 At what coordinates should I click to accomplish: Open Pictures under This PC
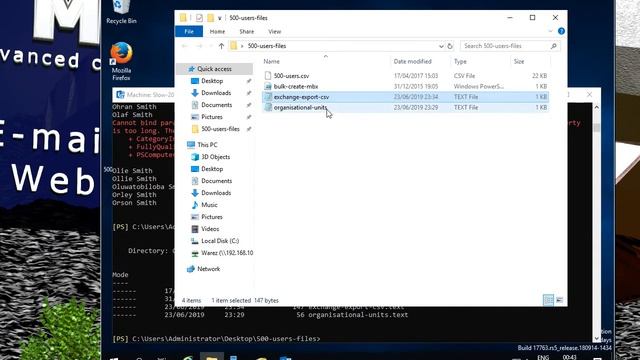pyautogui.click(x=212, y=217)
